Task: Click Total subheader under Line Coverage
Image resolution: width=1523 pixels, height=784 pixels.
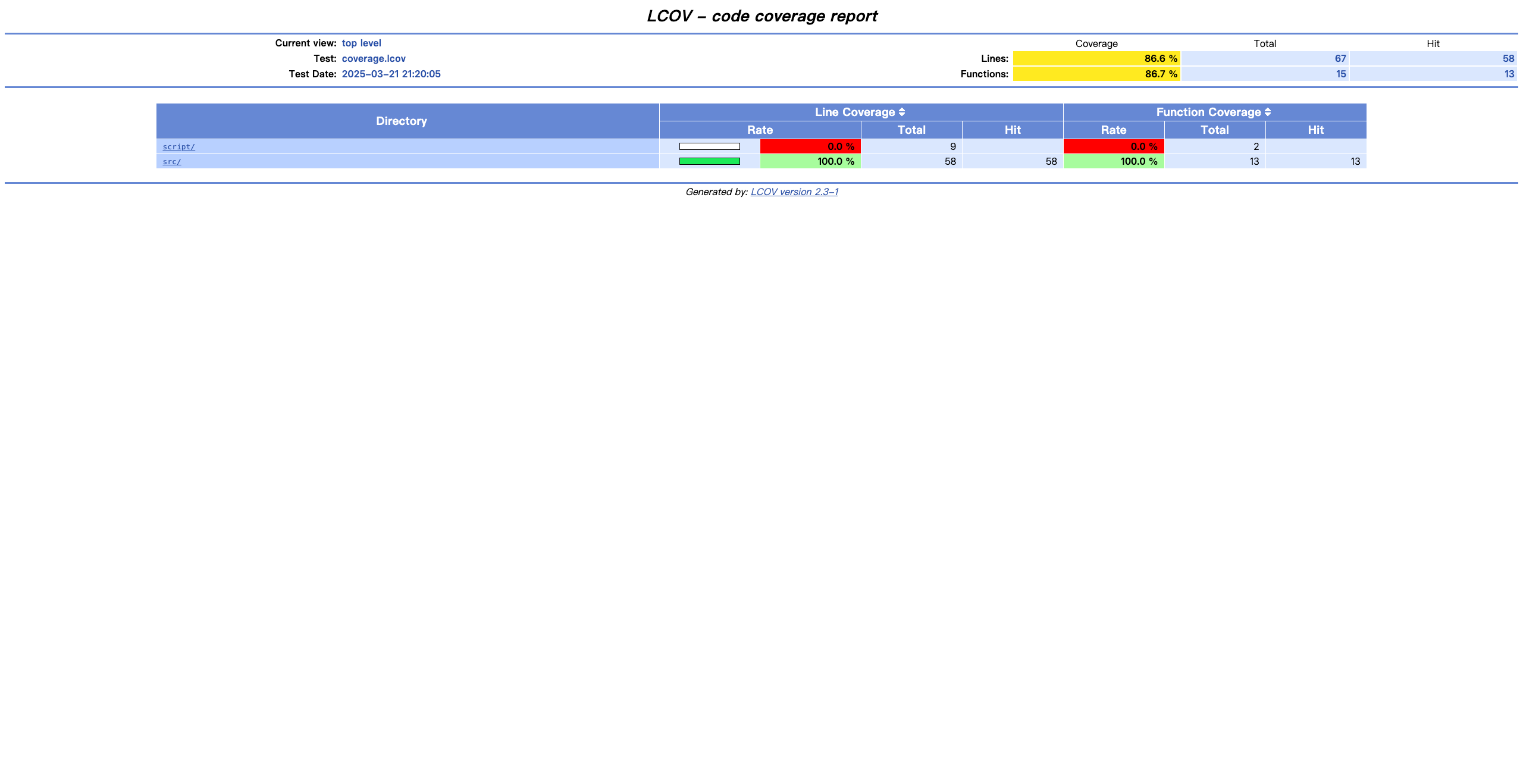Action: coord(911,130)
